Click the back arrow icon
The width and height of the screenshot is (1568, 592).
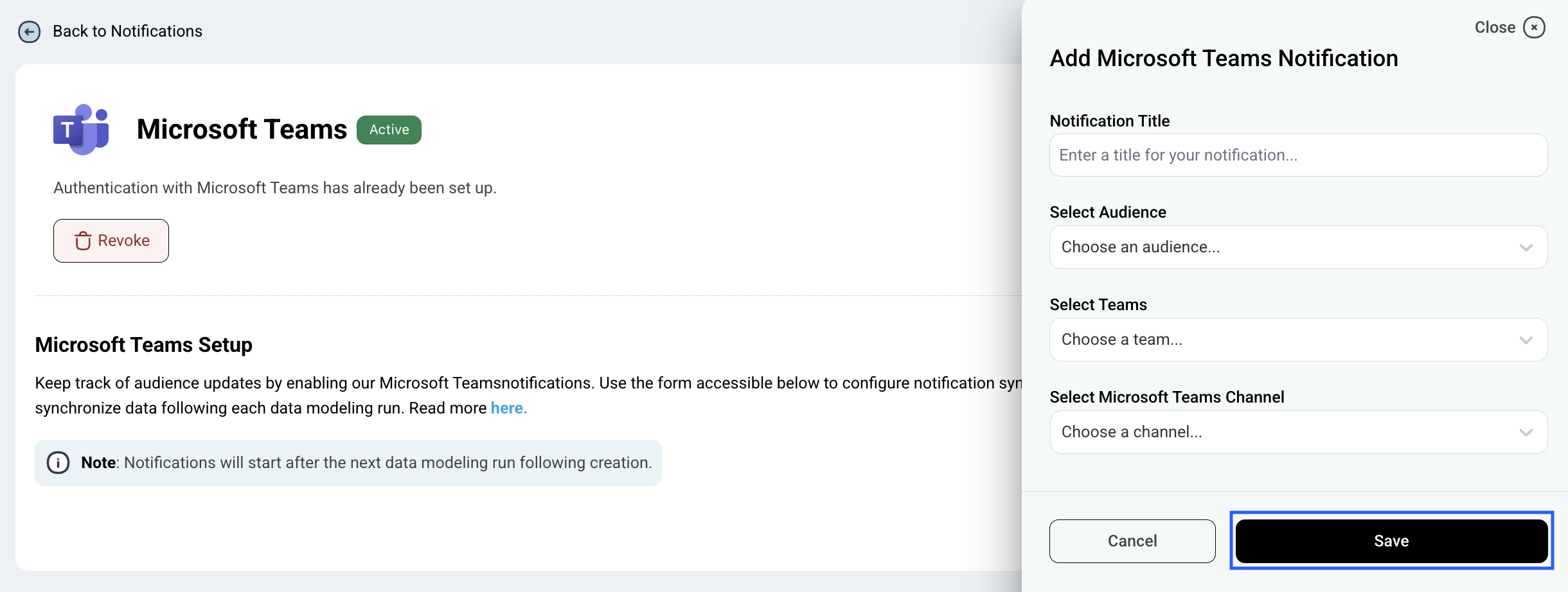[x=29, y=31]
